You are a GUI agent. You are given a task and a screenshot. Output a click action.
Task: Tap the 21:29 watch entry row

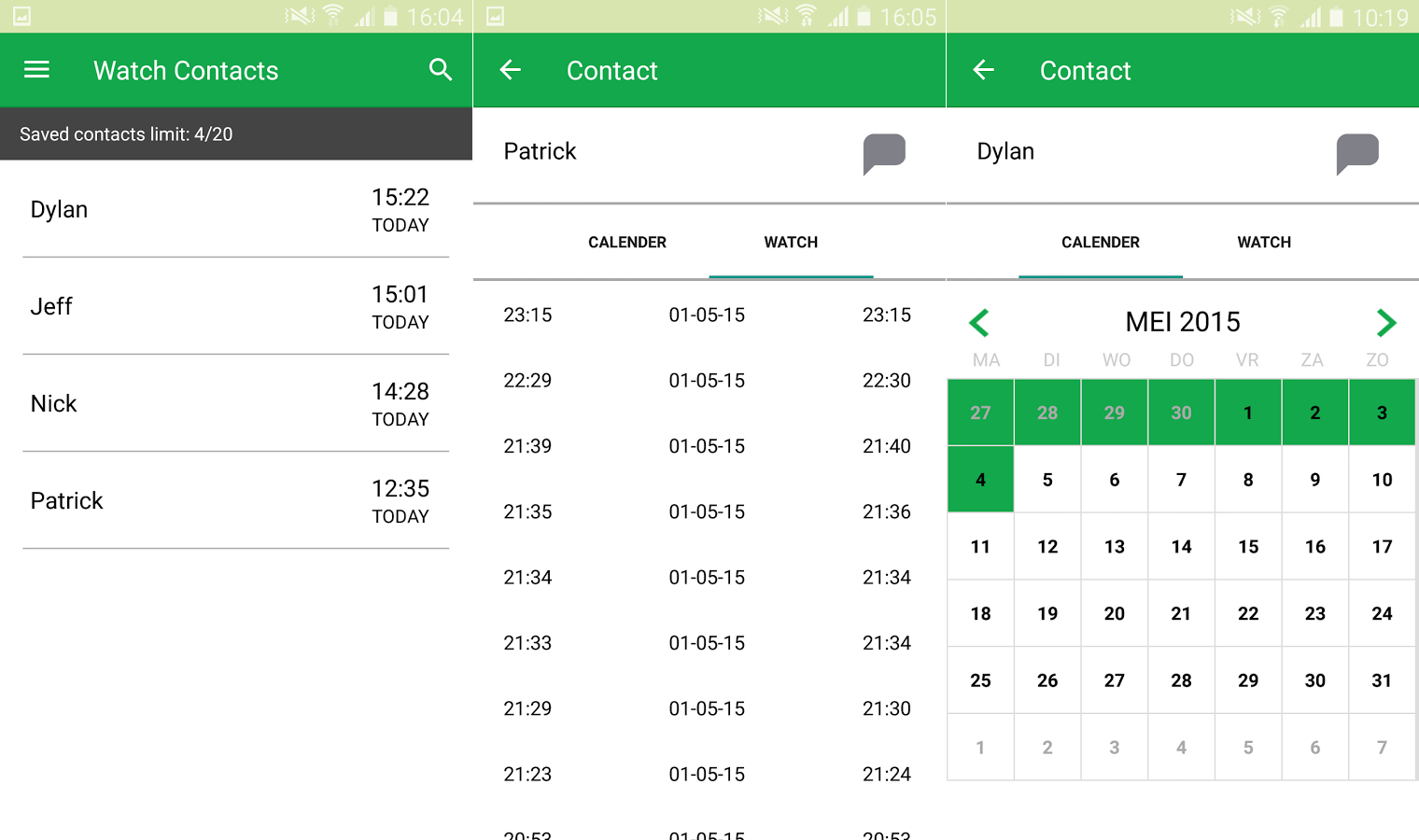tap(709, 708)
